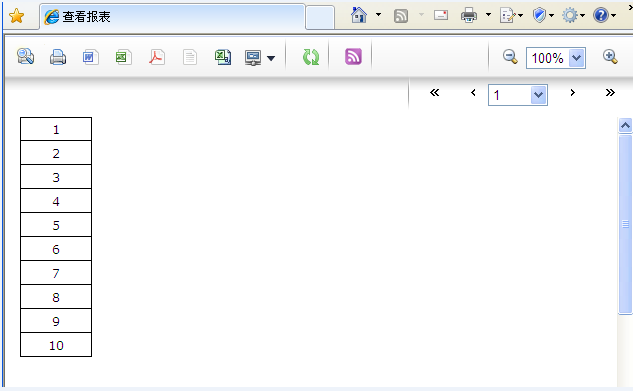Zoom in with the plus magnifier
633x391 pixels.
point(610,56)
